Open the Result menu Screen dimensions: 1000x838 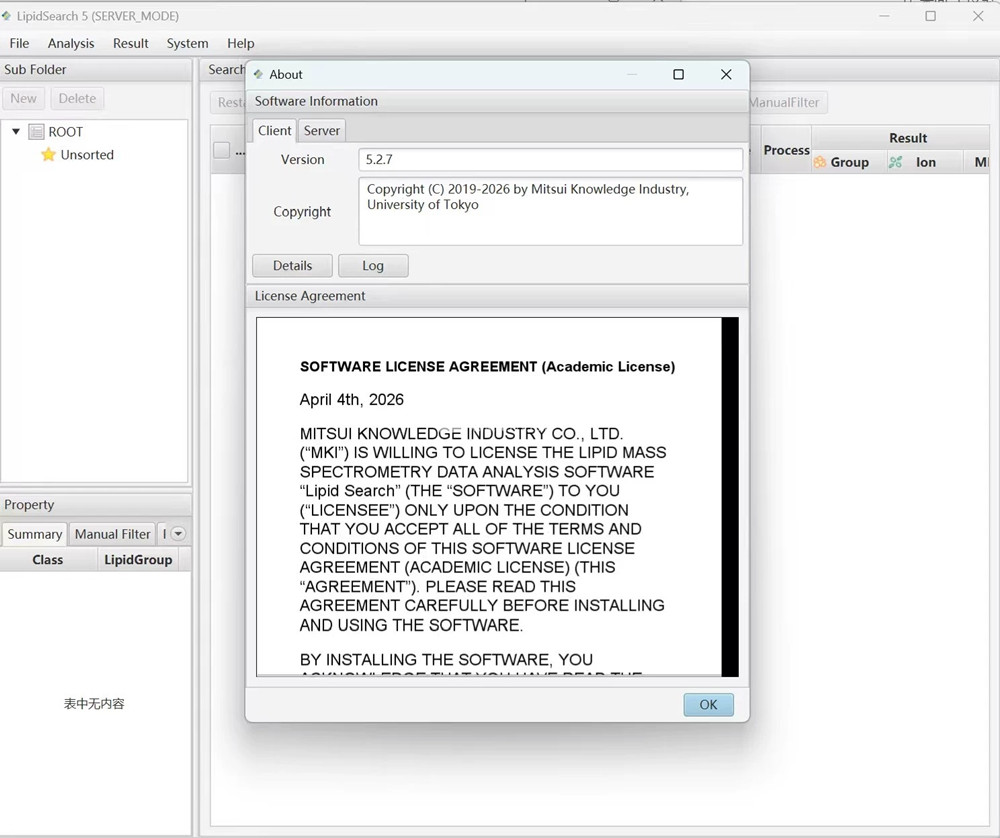(131, 43)
